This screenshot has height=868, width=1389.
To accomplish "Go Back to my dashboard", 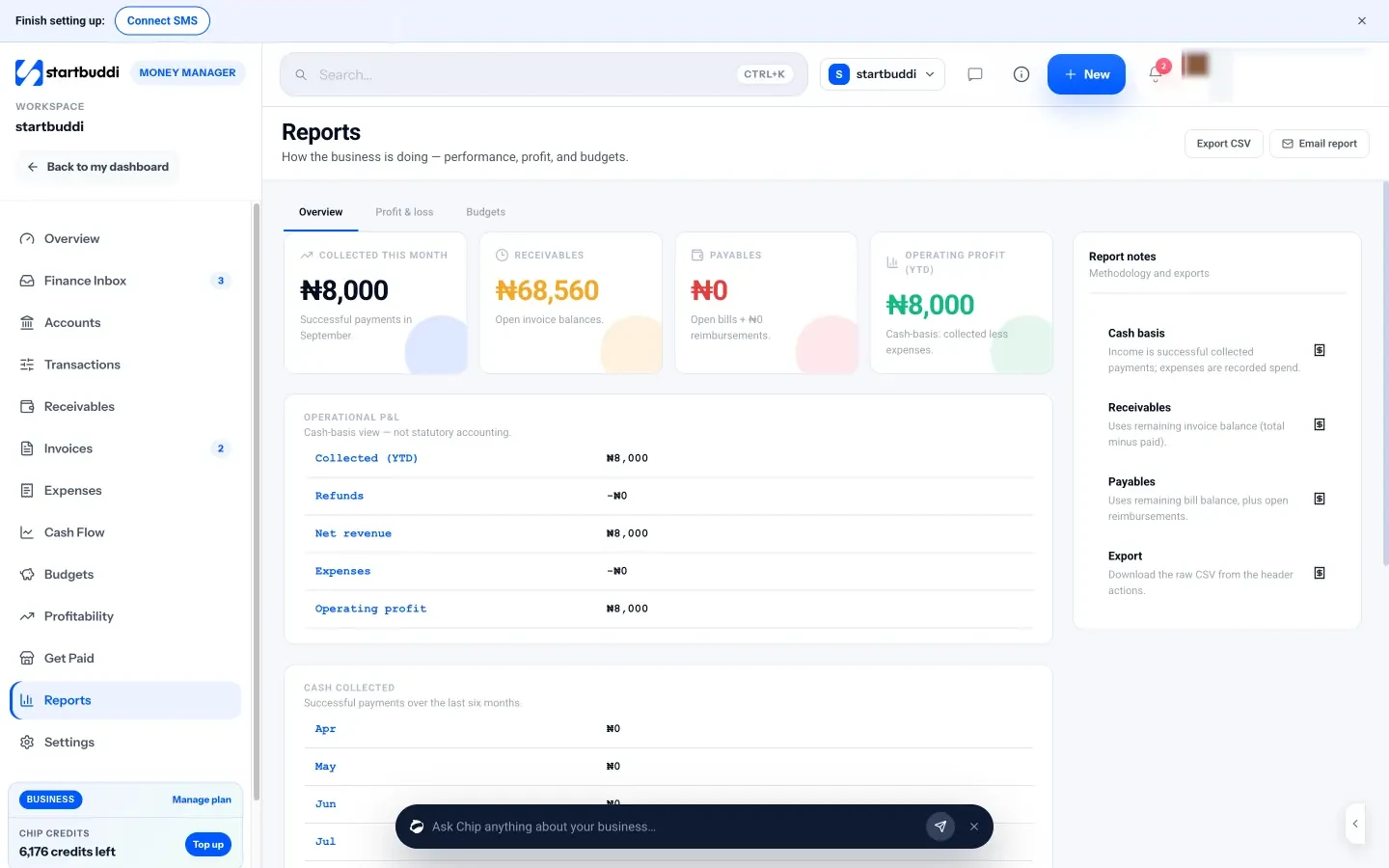I will coord(97,167).
